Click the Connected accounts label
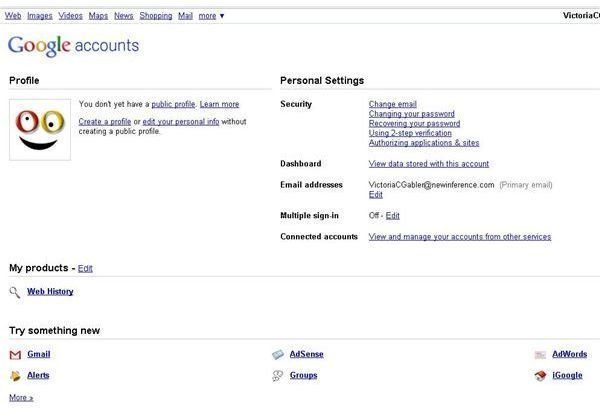600x418 pixels. tap(319, 237)
